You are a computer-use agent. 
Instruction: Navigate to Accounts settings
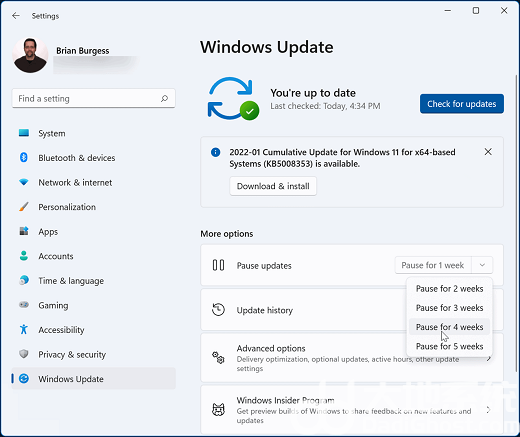point(94,256)
